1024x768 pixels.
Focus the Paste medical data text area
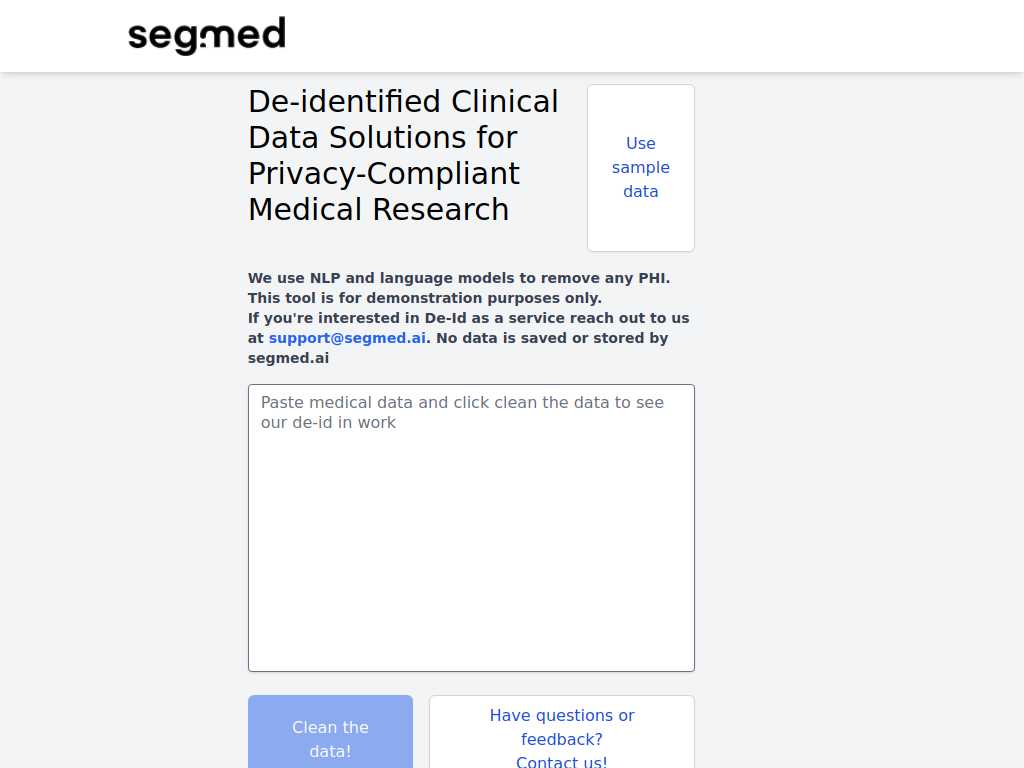[472, 528]
